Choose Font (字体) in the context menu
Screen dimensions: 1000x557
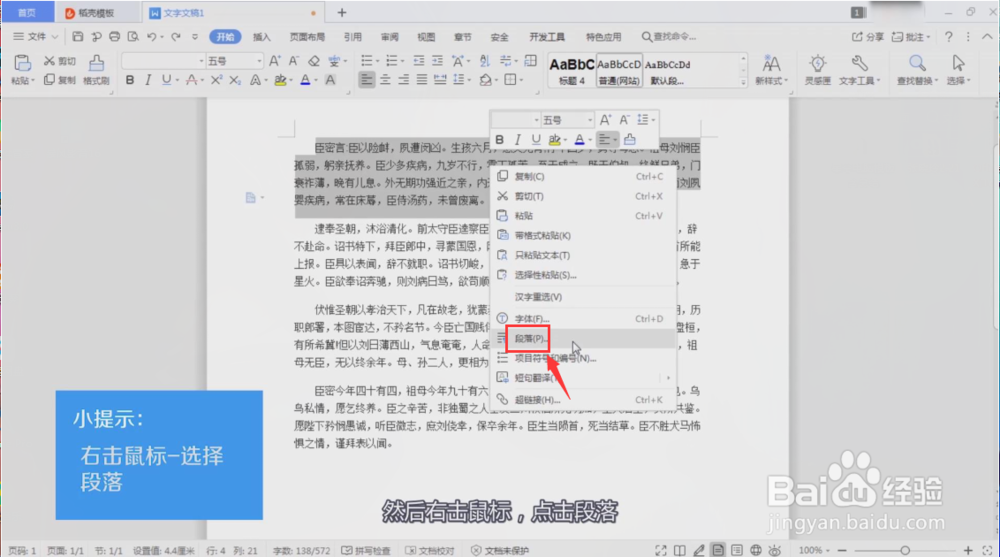point(585,318)
